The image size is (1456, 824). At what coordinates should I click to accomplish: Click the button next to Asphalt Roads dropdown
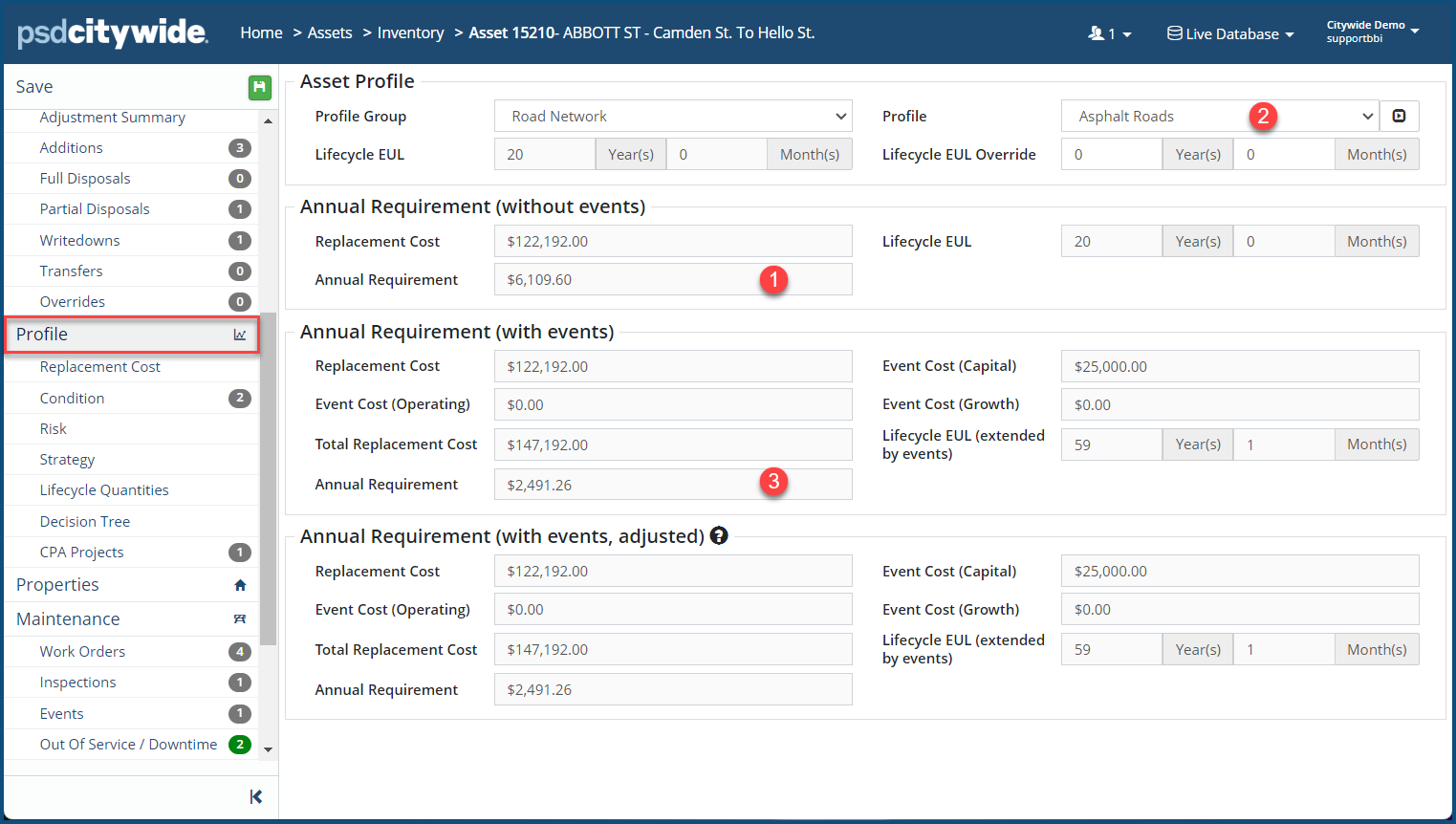click(x=1399, y=117)
